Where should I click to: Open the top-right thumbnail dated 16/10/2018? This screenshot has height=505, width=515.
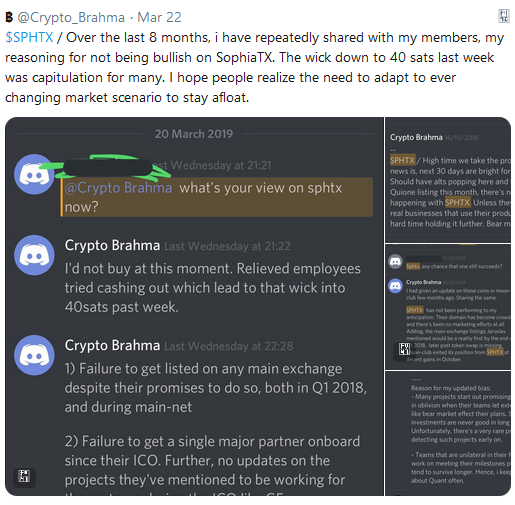pos(448,180)
